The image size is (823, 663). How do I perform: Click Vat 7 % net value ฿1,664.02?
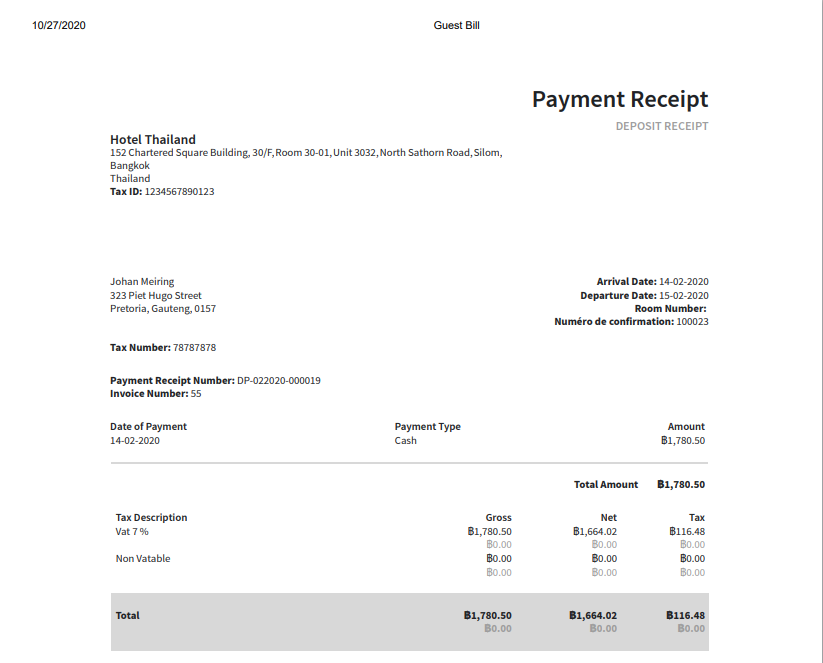[x=595, y=532]
